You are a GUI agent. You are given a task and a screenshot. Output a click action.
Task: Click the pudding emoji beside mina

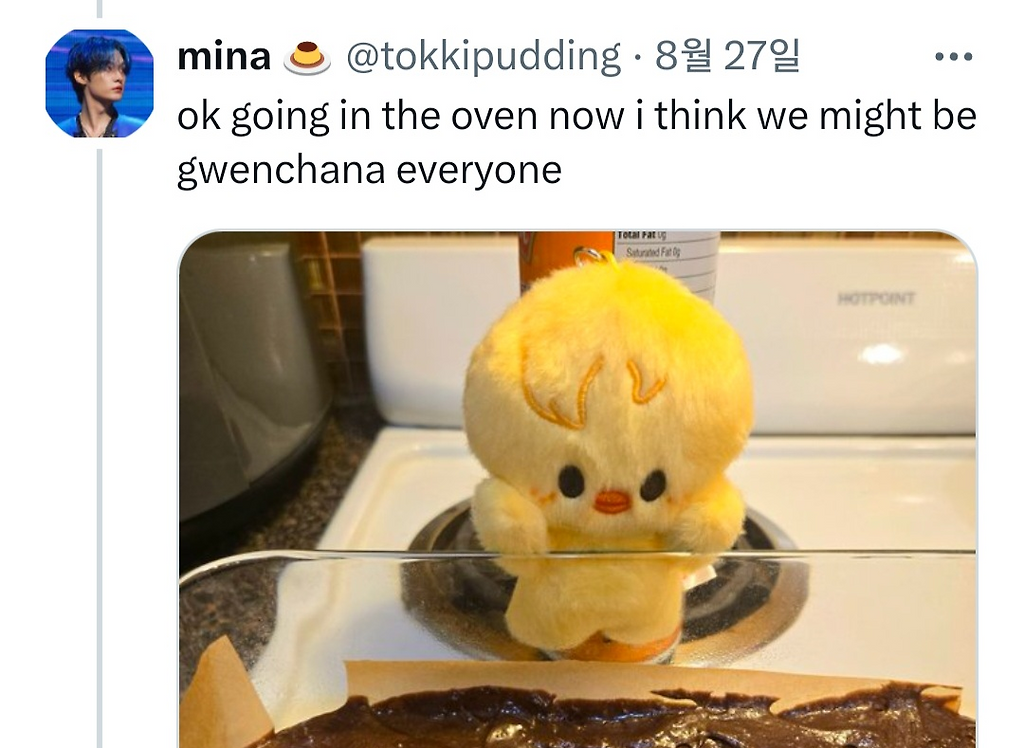point(307,58)
